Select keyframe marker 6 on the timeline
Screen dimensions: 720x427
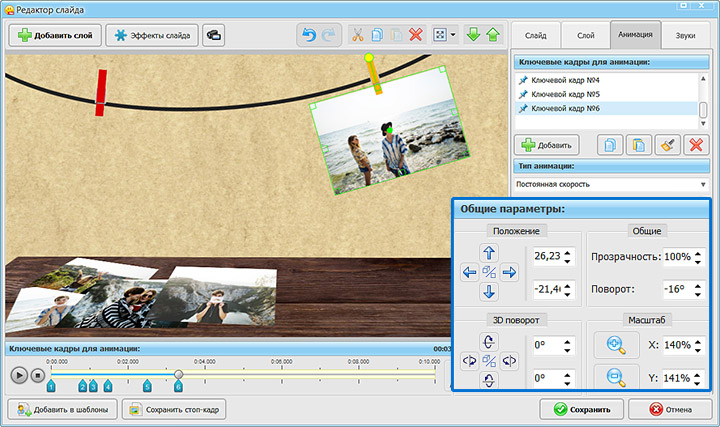pos(178,386)
